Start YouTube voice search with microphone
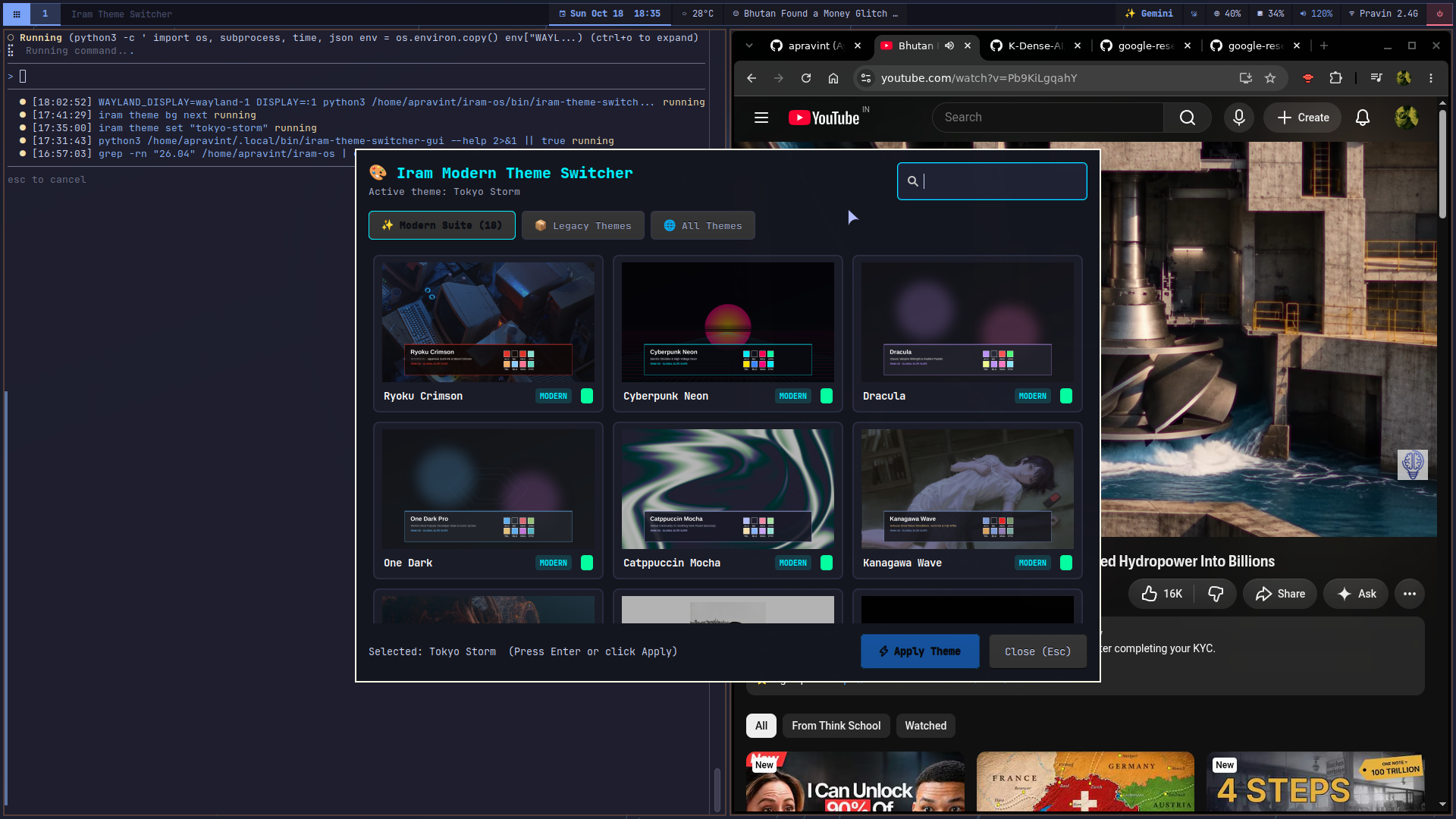This screenshot has width=1456, height=819. tap(1239, 118)
